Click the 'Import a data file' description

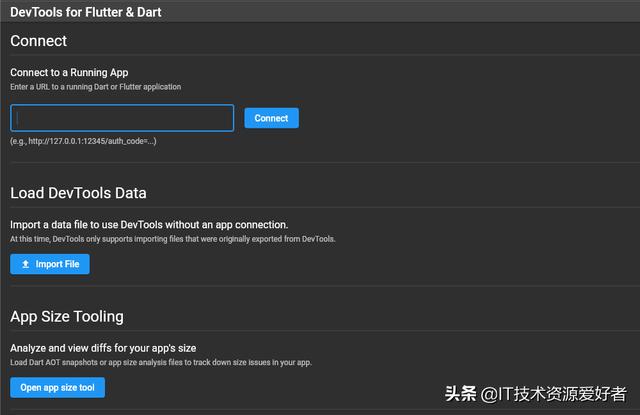pos(149,225)
